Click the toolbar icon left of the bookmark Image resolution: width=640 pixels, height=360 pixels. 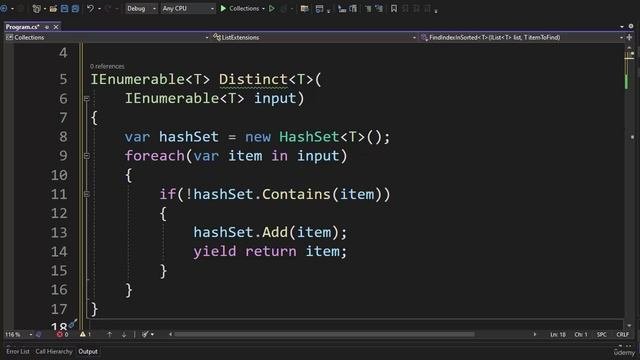[380, 9]
